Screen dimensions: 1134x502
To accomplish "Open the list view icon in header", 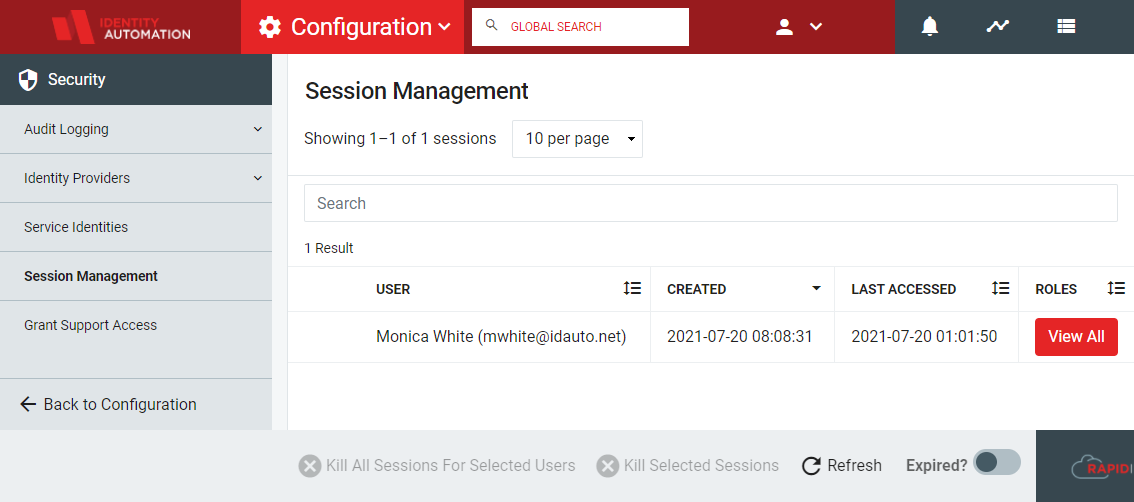I will click(x=1066, y=27).
